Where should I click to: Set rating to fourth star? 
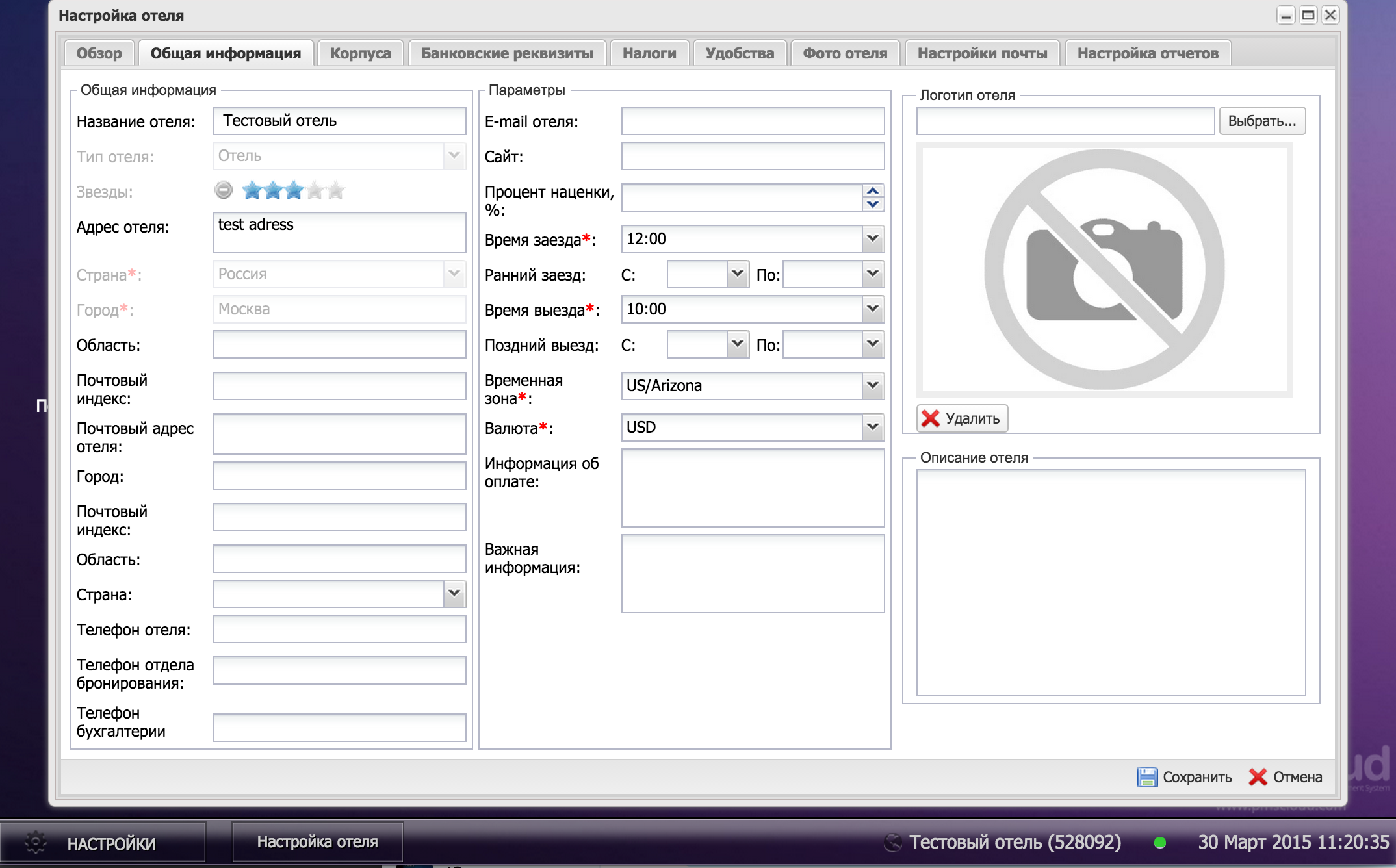pos(315,190)
